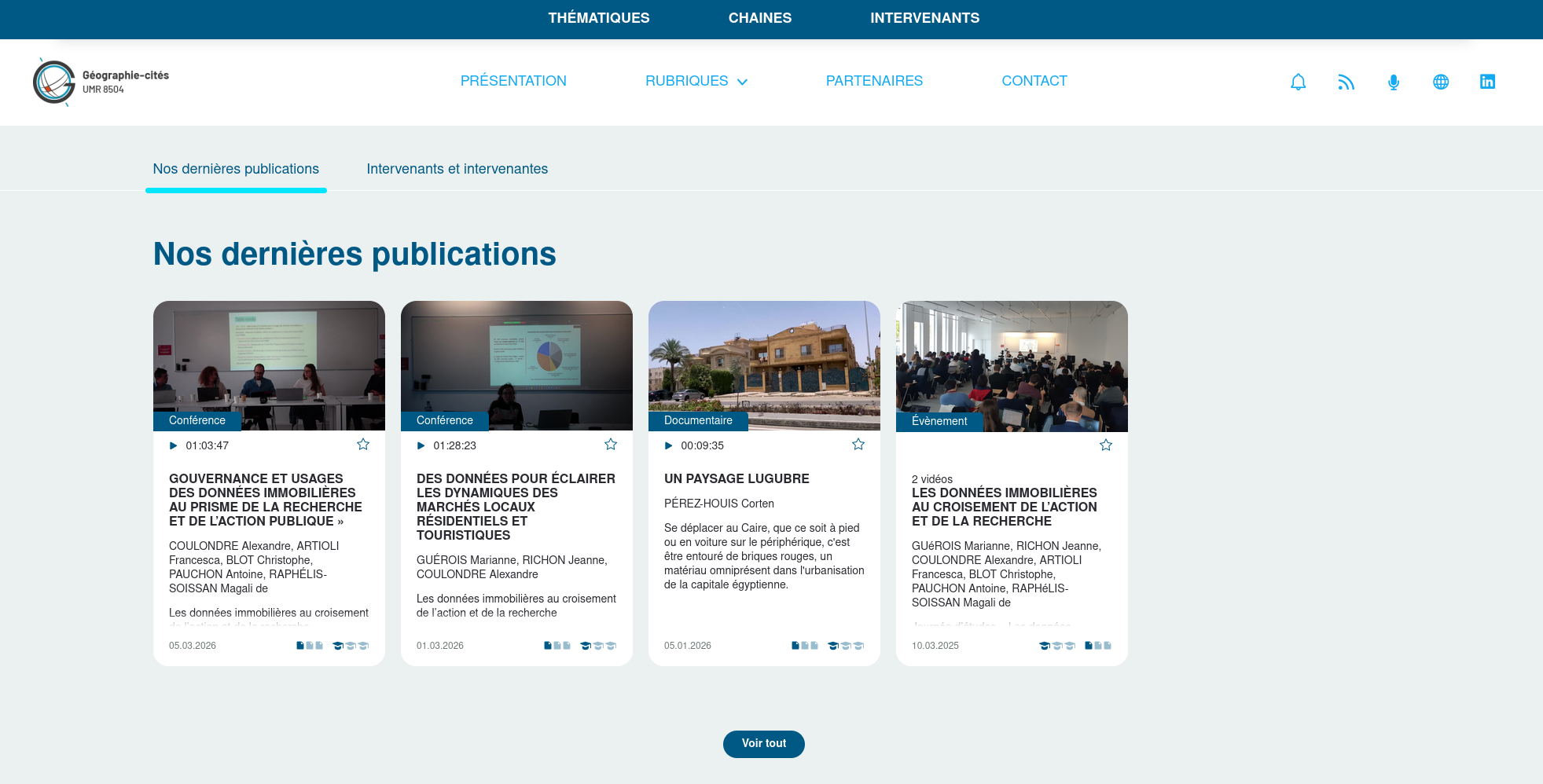This screenshot has height=784, width=1543.
Task: Go to the Contact page link
Action: point(1034,81)
